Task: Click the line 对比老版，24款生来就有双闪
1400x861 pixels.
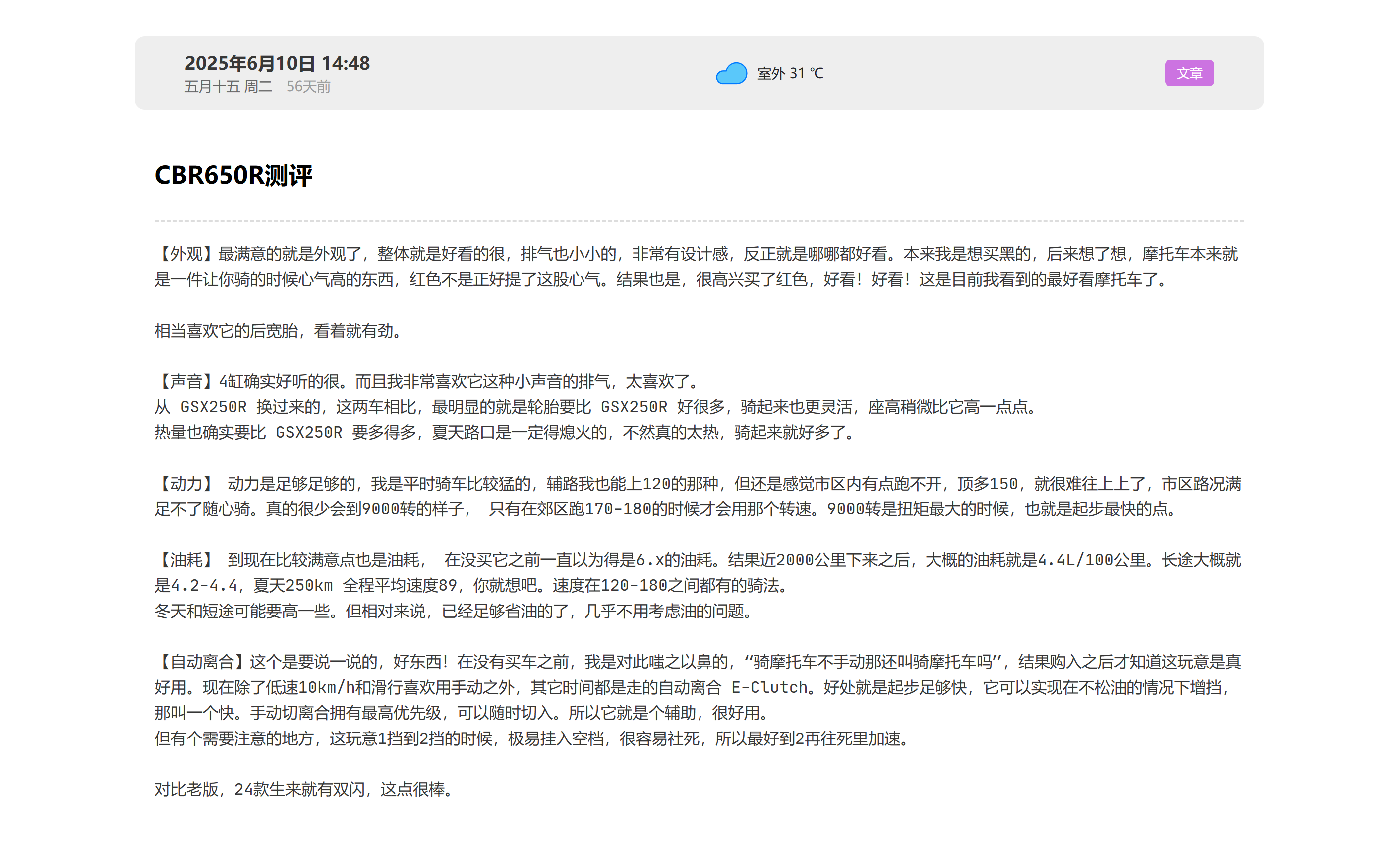Action: coord(305,789)
